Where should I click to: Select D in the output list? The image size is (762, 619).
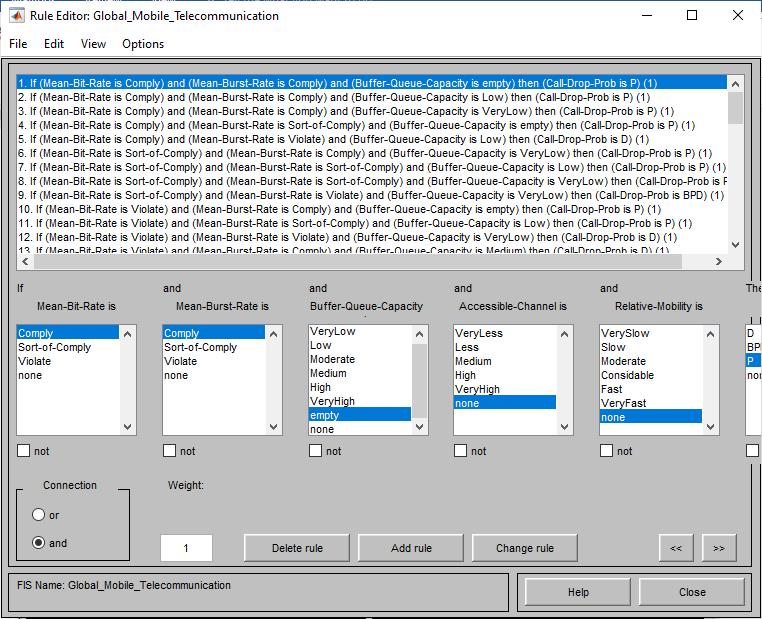coord(753,333)
